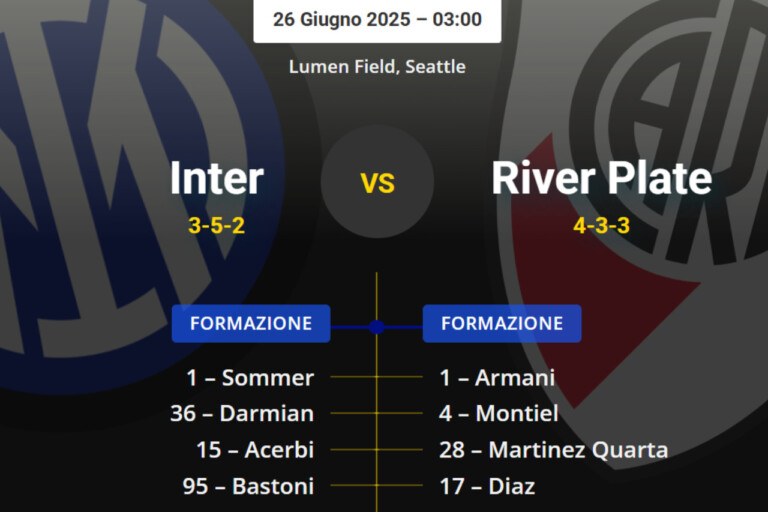Click the Inter team name
The width and height of the screenshot is (768, 512).
[x=217, y=178]
